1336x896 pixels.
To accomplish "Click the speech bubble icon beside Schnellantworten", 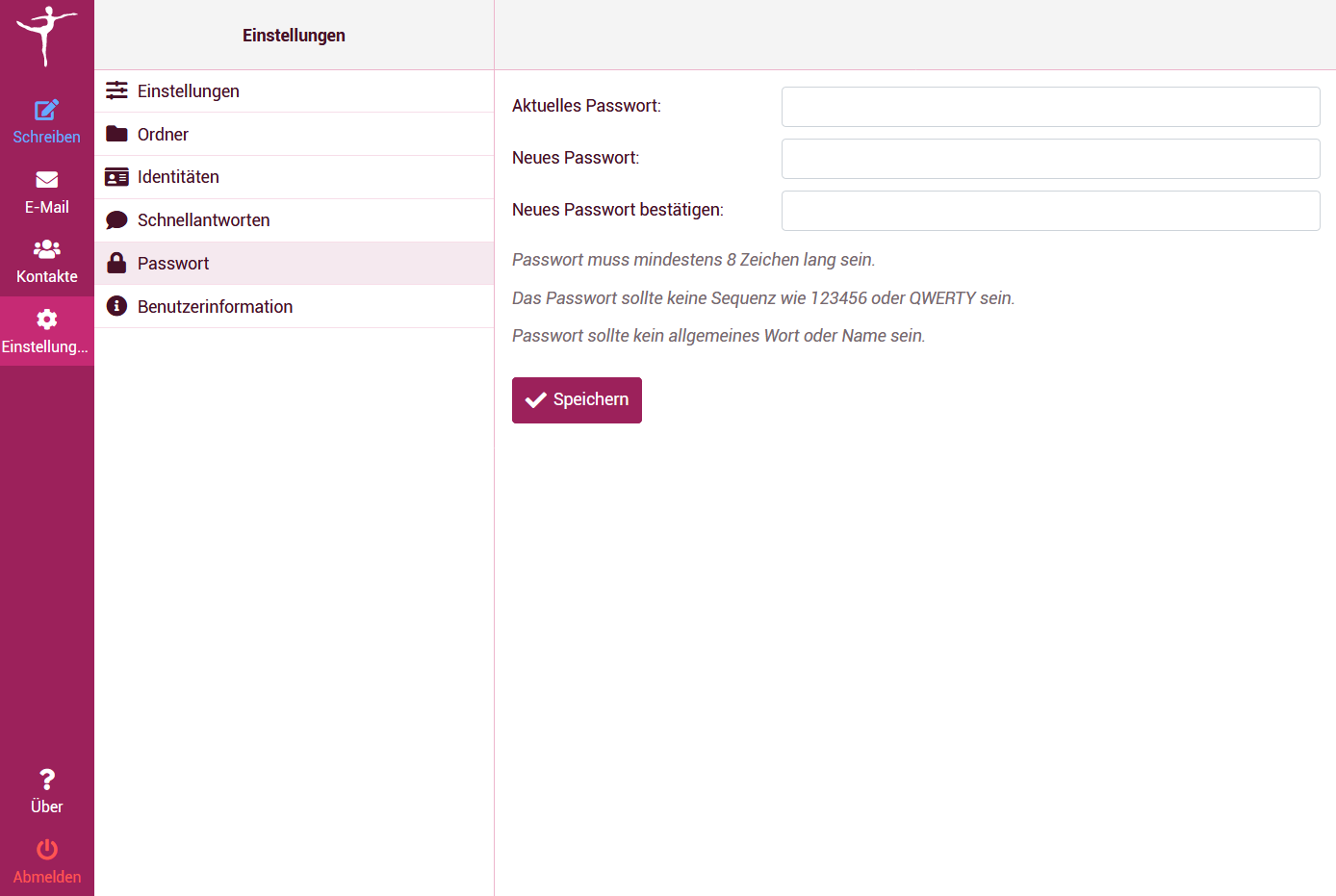I will tap(116, 220).
